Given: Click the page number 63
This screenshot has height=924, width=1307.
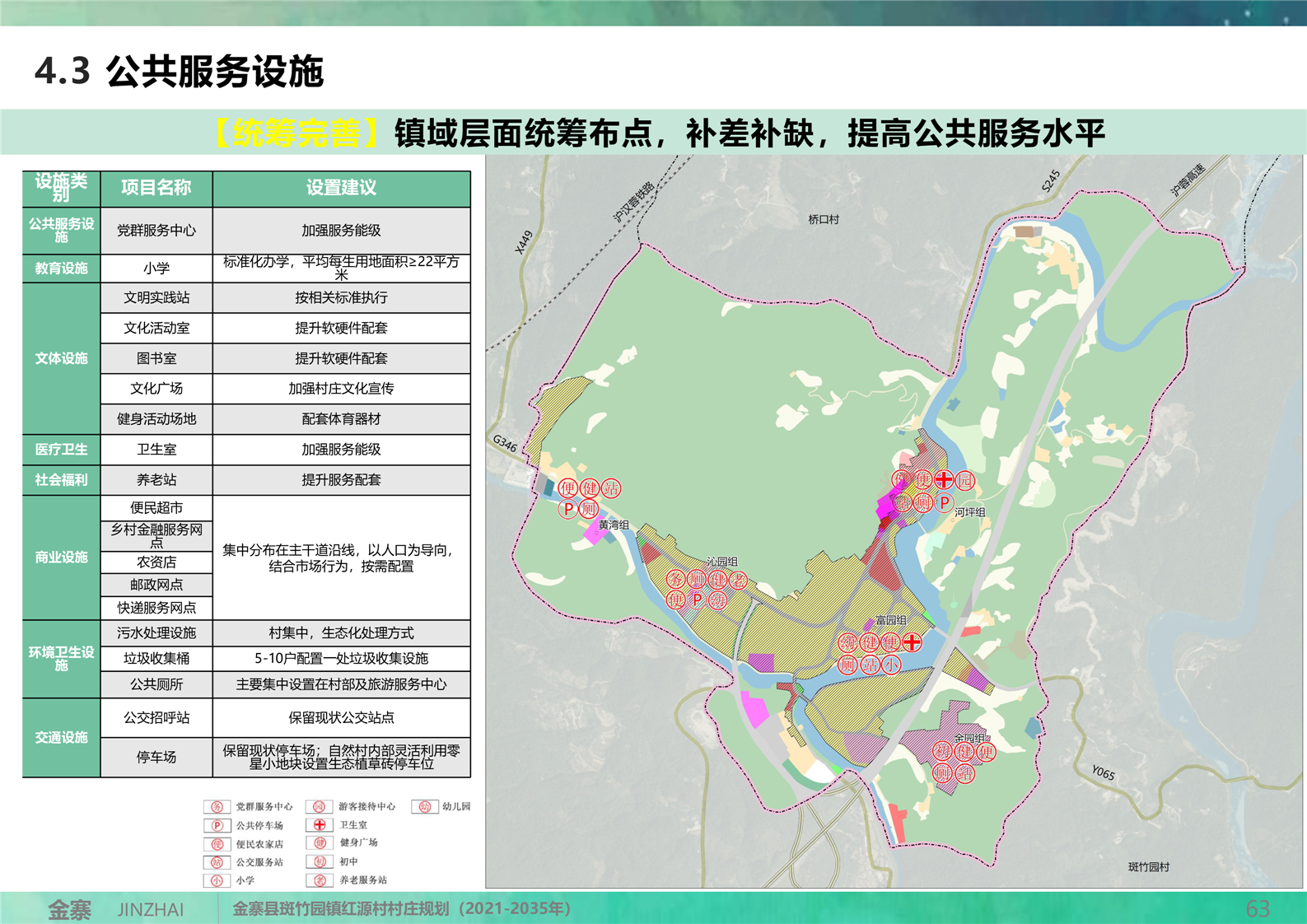Looking at the screenshot, I should pyautogui.click(x=1257, y=908).
